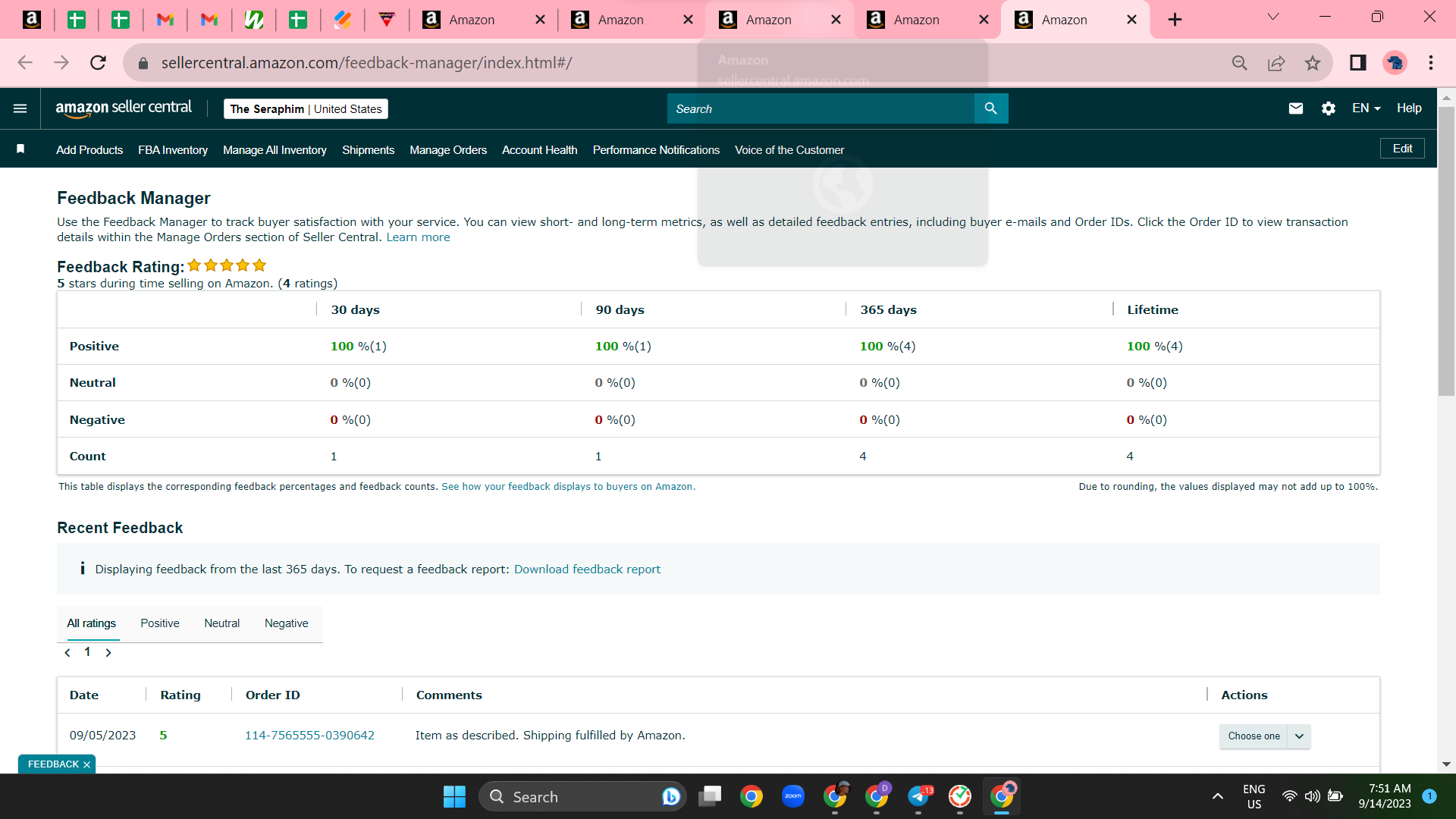This screenshot has width=1456, height=819.
Task: Open Chrome's tab search chevron
Action: pos(1273,17)
